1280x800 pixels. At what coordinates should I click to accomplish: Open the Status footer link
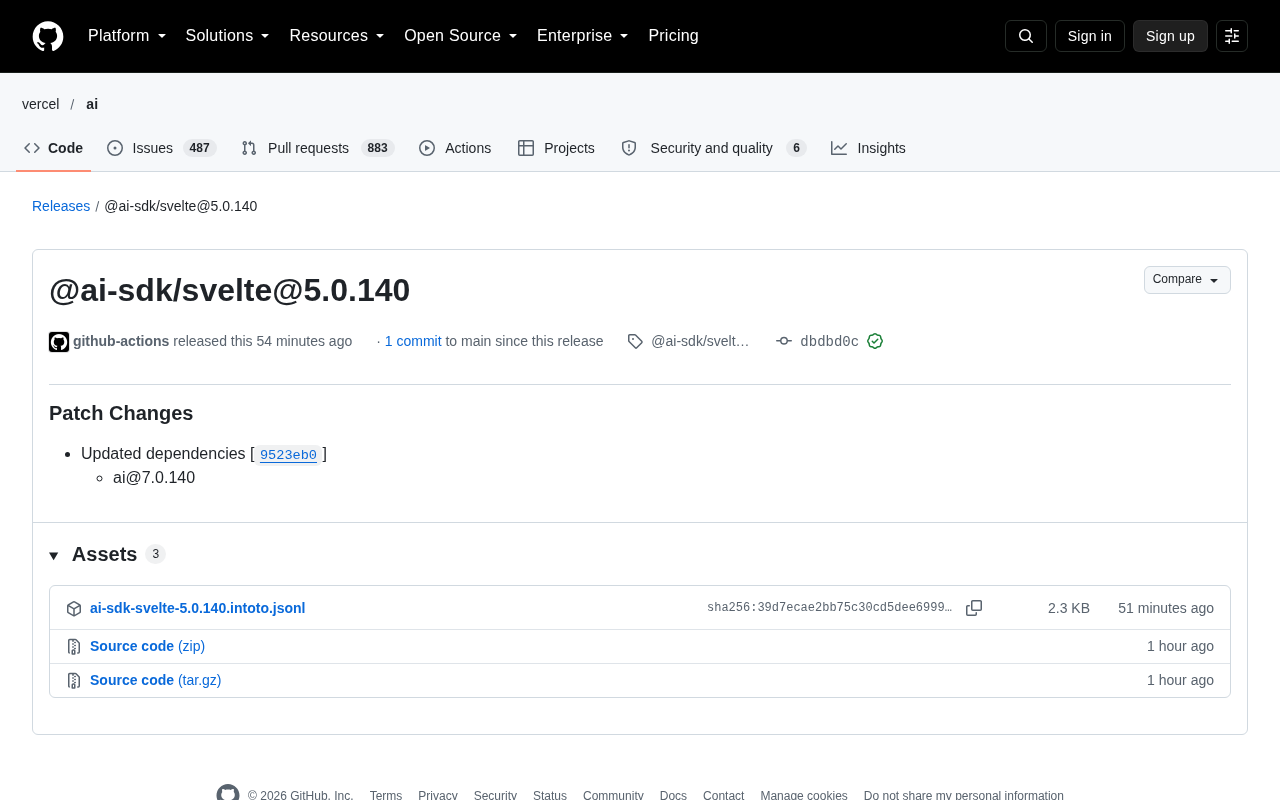pos(550,796)
